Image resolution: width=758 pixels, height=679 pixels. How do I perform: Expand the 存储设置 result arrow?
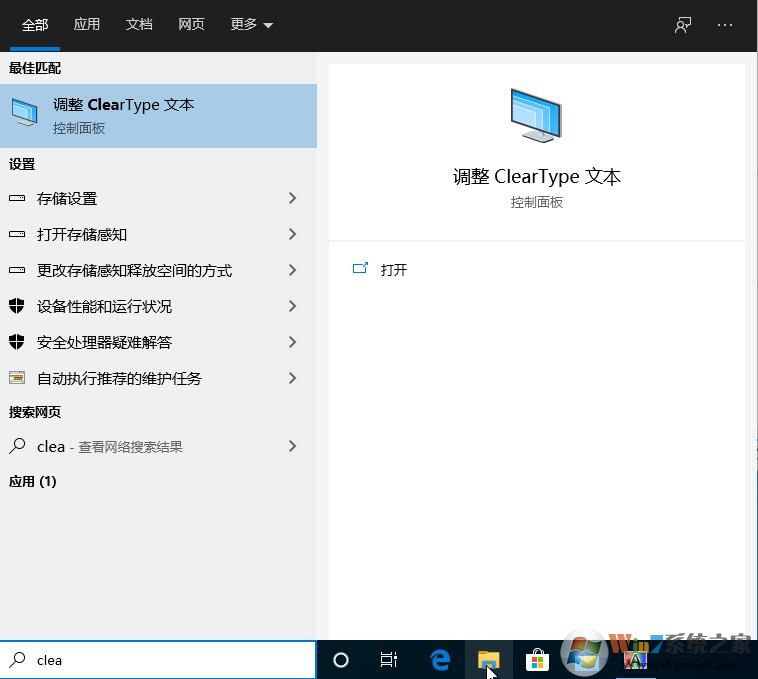coord(292,198)
